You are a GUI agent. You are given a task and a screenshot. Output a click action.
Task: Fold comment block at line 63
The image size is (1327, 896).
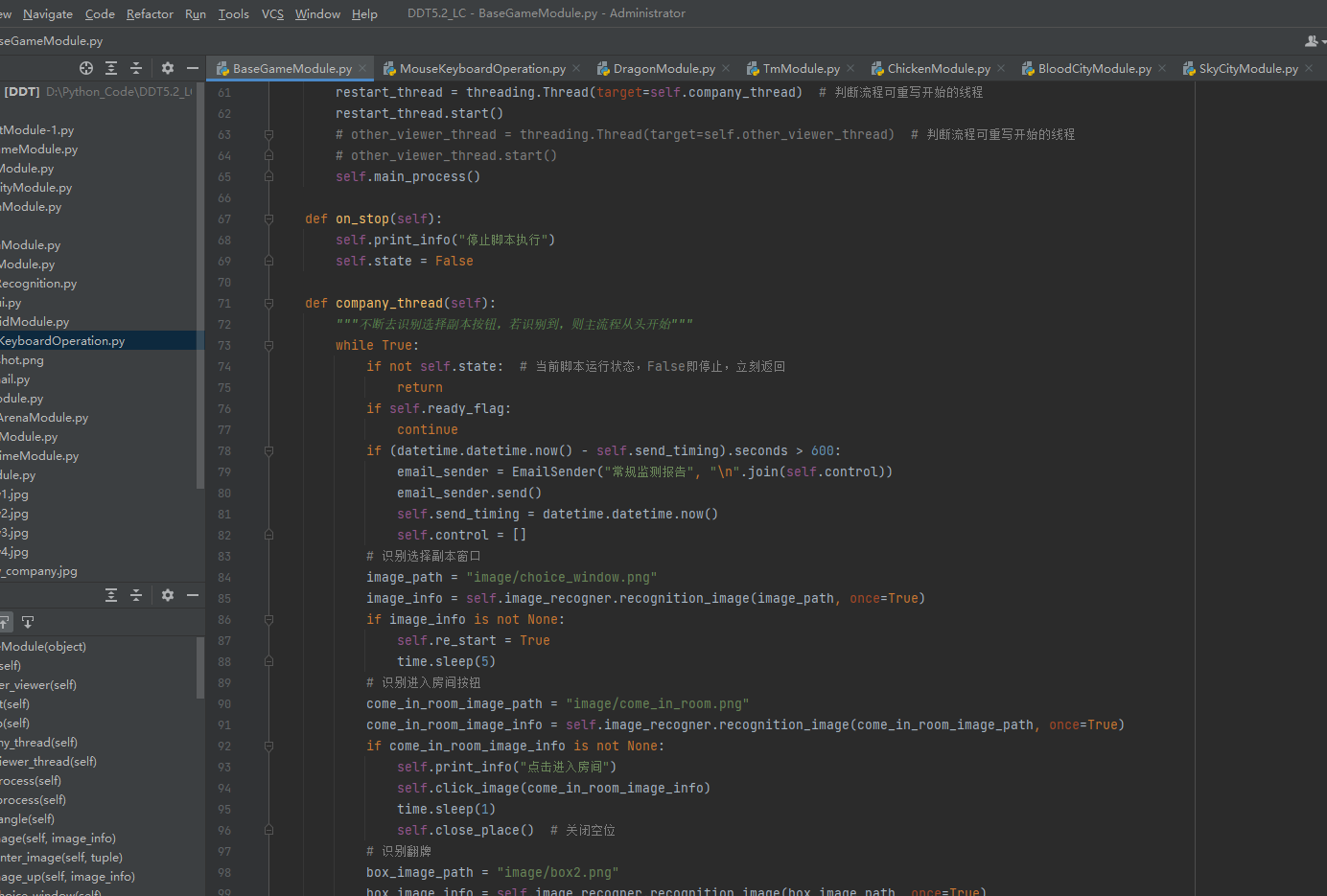[x=268, y=135]
